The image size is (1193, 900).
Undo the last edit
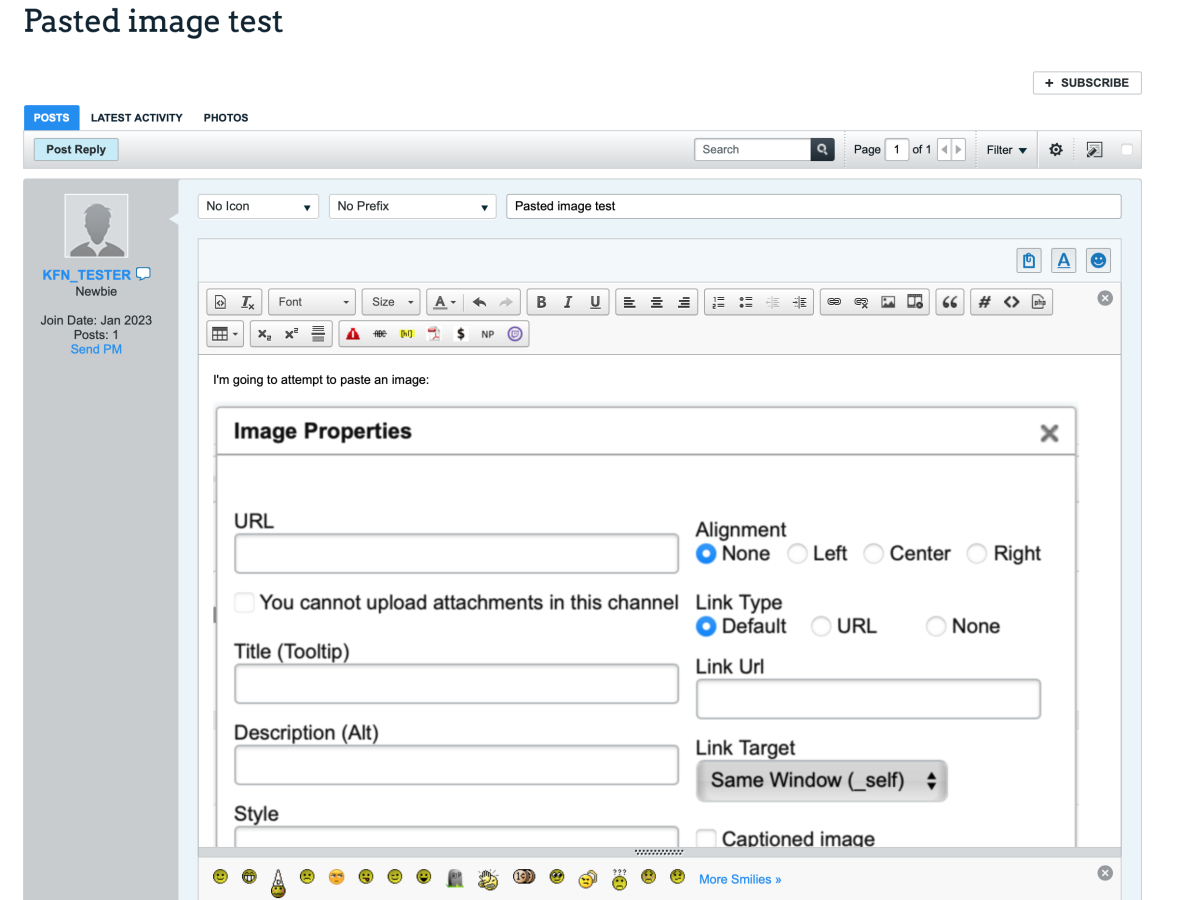click(479, 302)
